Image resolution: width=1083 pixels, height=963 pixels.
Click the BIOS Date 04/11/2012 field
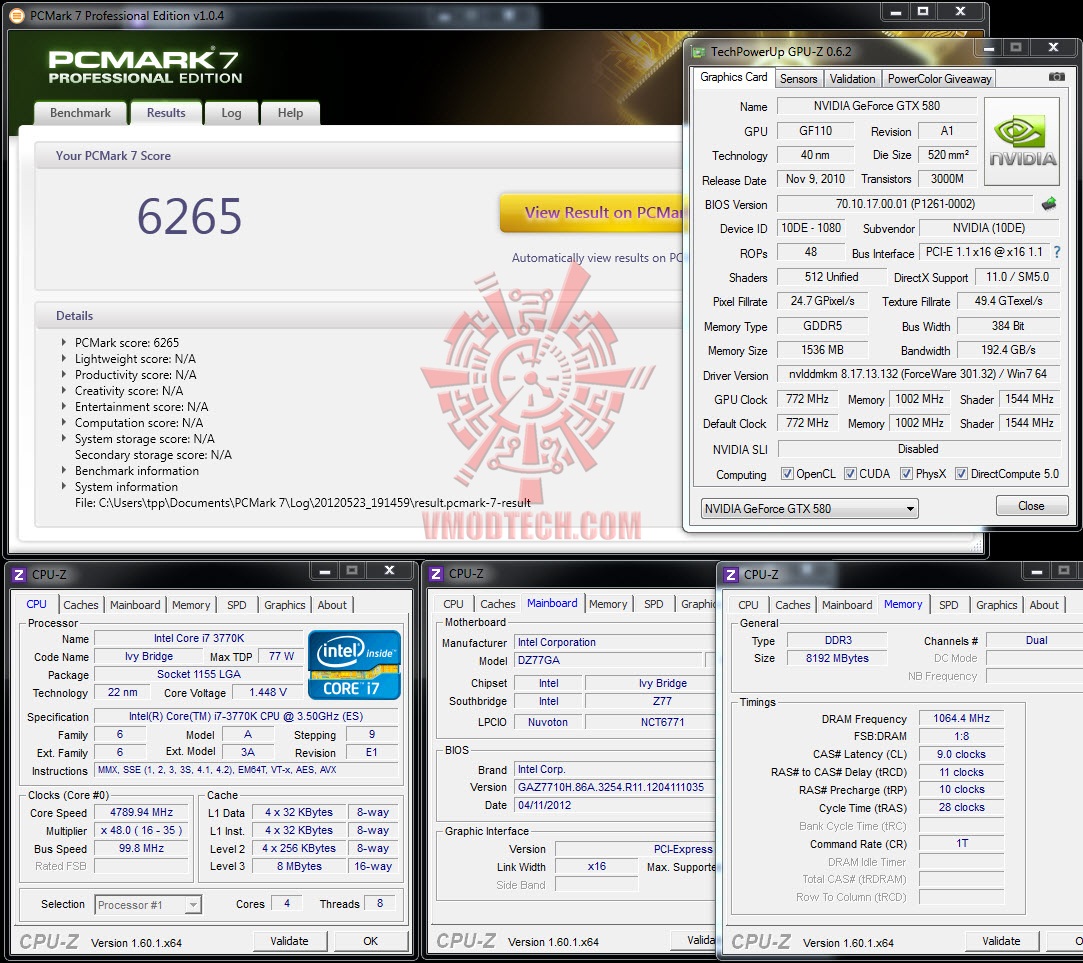tap(615, 805)
